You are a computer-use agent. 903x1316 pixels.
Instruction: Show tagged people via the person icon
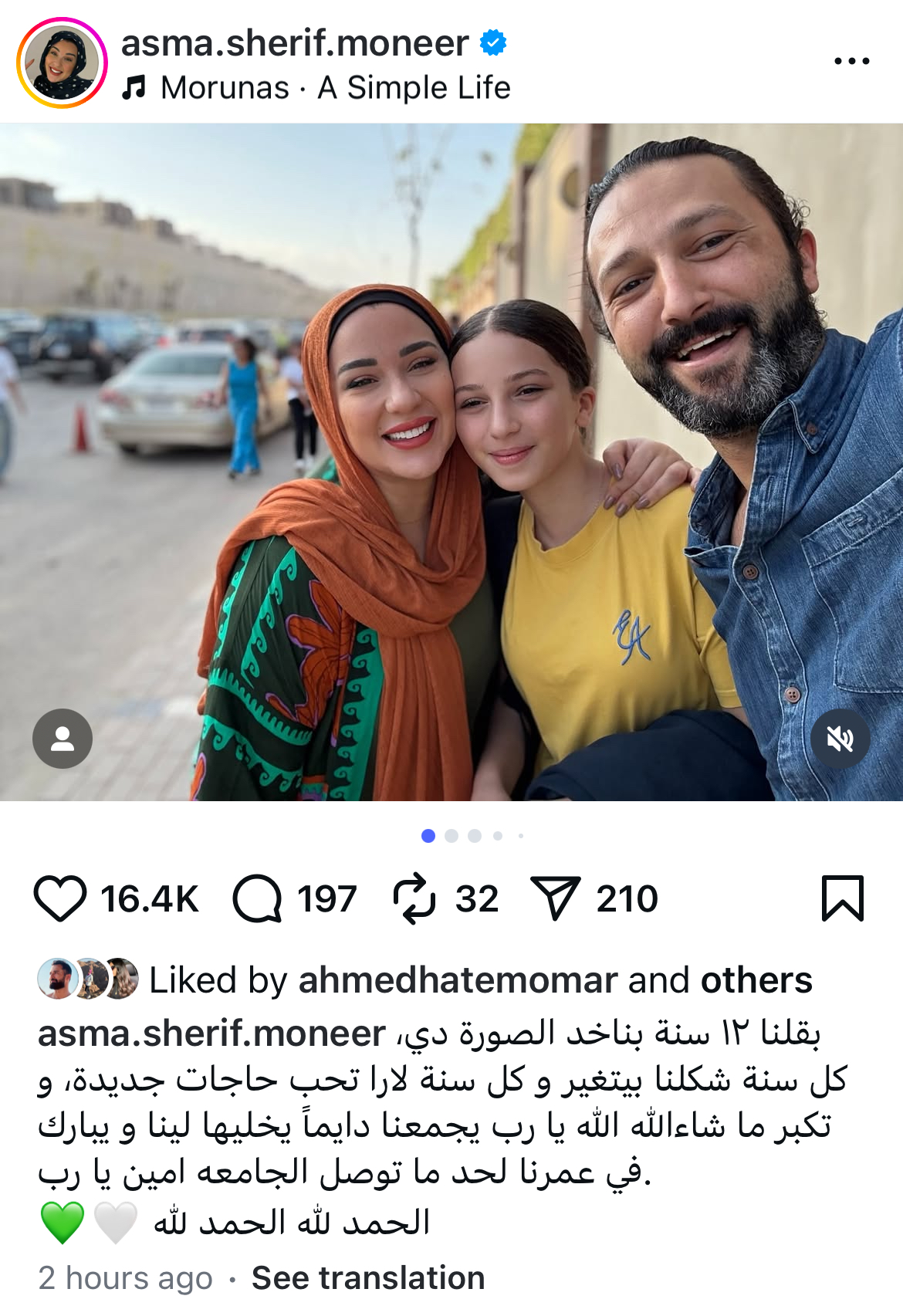pos(63,739)
